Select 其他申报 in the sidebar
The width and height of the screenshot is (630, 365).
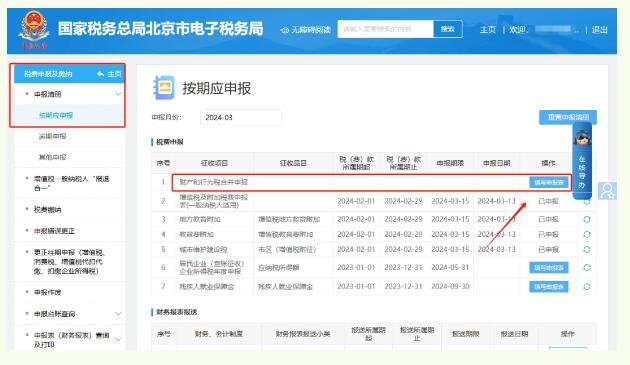[x=52, y=157]
